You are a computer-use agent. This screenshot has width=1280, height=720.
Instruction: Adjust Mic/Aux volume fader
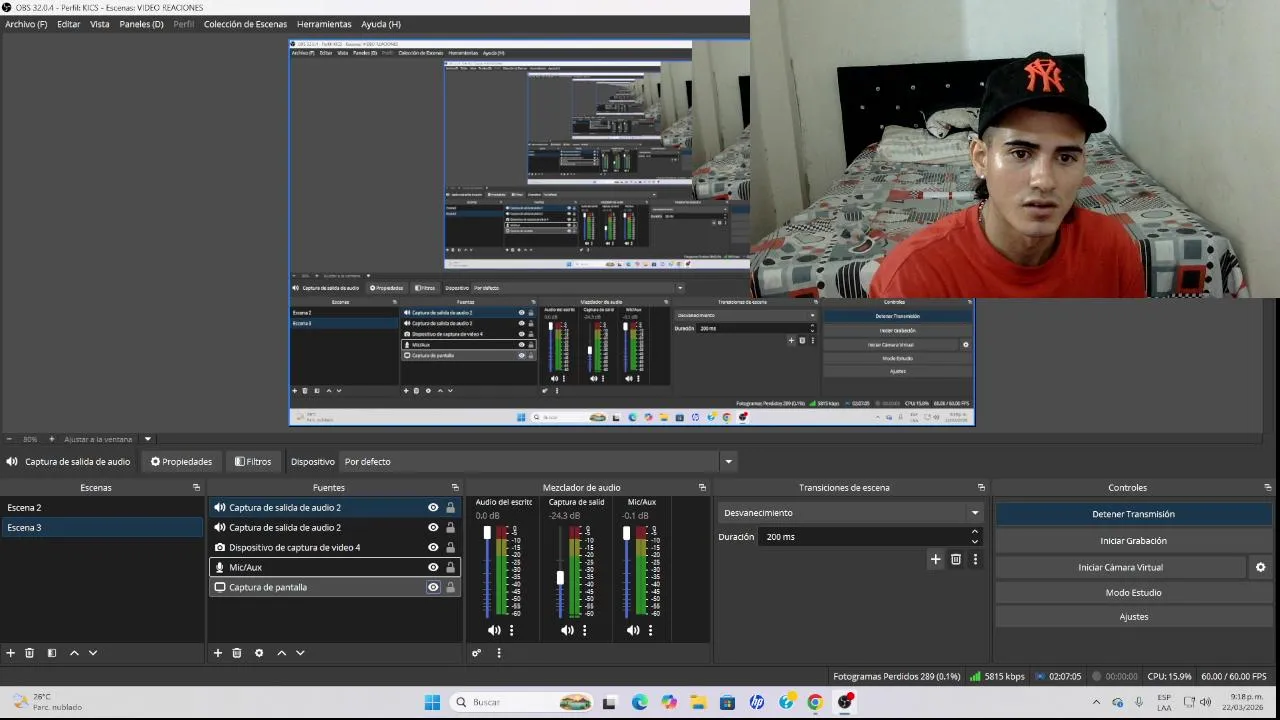click(x=626, y=533)
